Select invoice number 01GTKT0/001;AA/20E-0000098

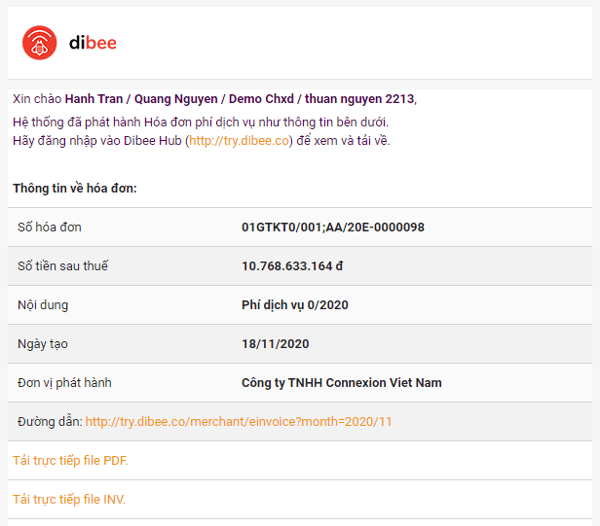[333, 227]
